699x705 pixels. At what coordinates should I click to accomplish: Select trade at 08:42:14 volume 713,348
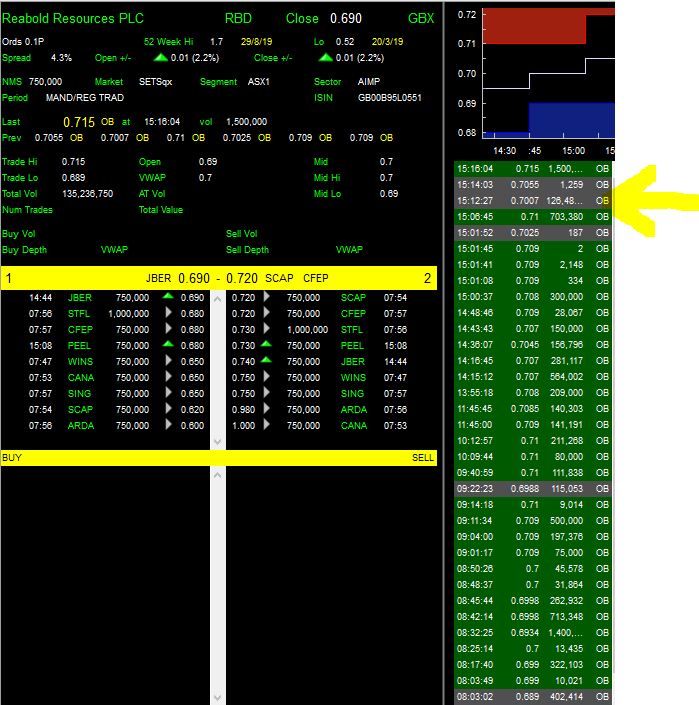point(533,616)
